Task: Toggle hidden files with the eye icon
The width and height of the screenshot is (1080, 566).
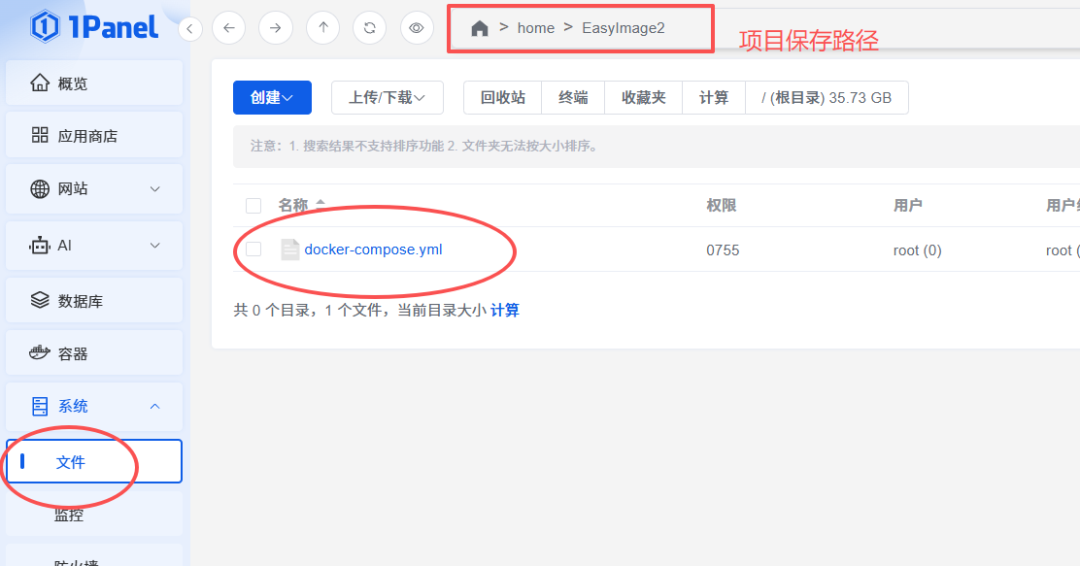Action: [417, 28]
